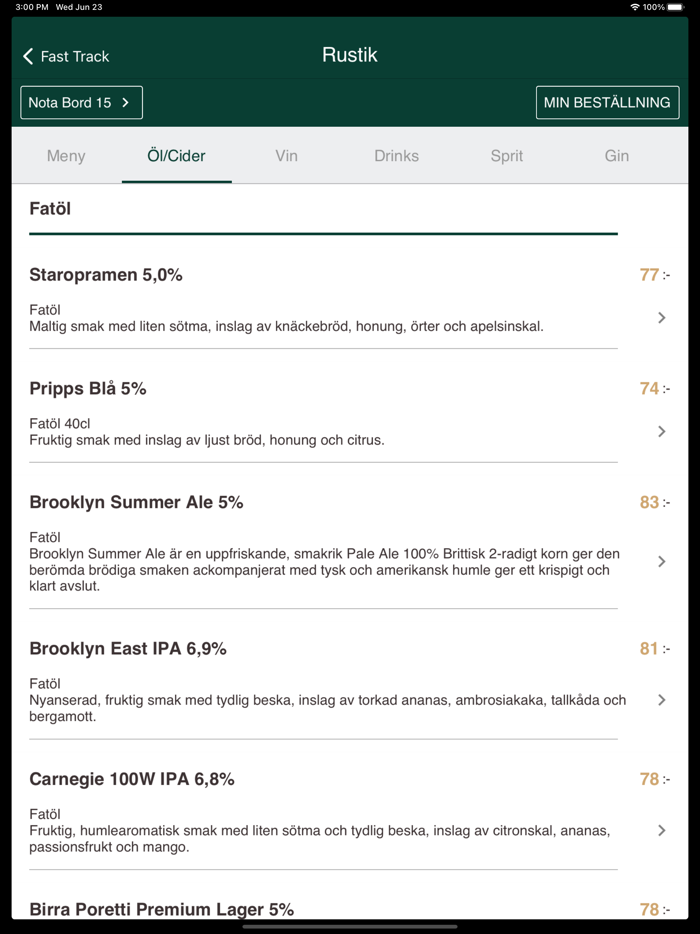The height and width of the screenshot is (934, 700).
Task: Expand Staropramen details chevron
Action: pyautogui.click(x=661, y=318)
